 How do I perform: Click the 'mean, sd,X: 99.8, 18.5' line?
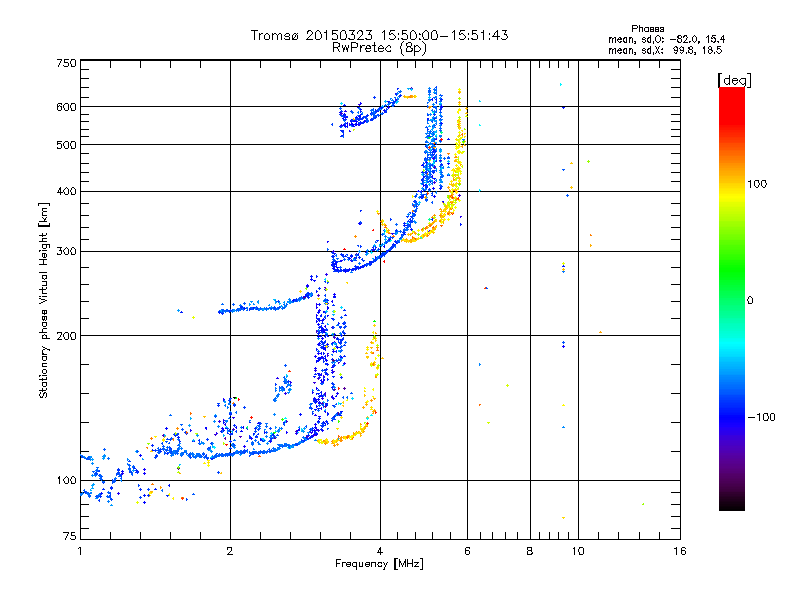point(665,50)
